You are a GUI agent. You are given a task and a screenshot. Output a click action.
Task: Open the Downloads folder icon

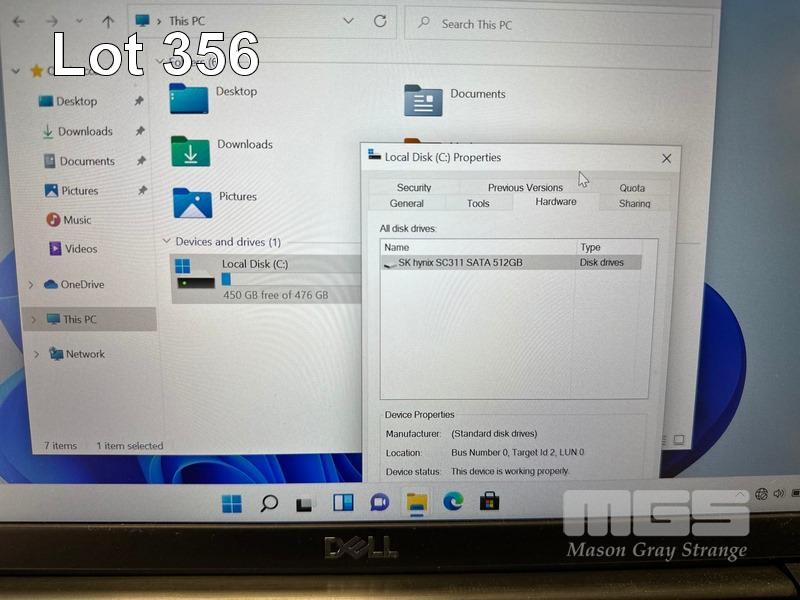coord(190,150)
